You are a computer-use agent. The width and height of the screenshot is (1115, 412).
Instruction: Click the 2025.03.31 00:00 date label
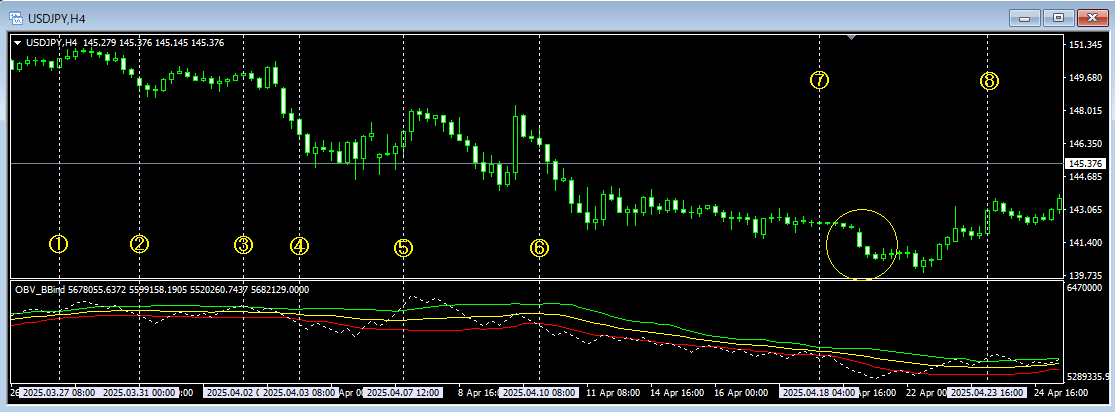[x=139, y=392]
